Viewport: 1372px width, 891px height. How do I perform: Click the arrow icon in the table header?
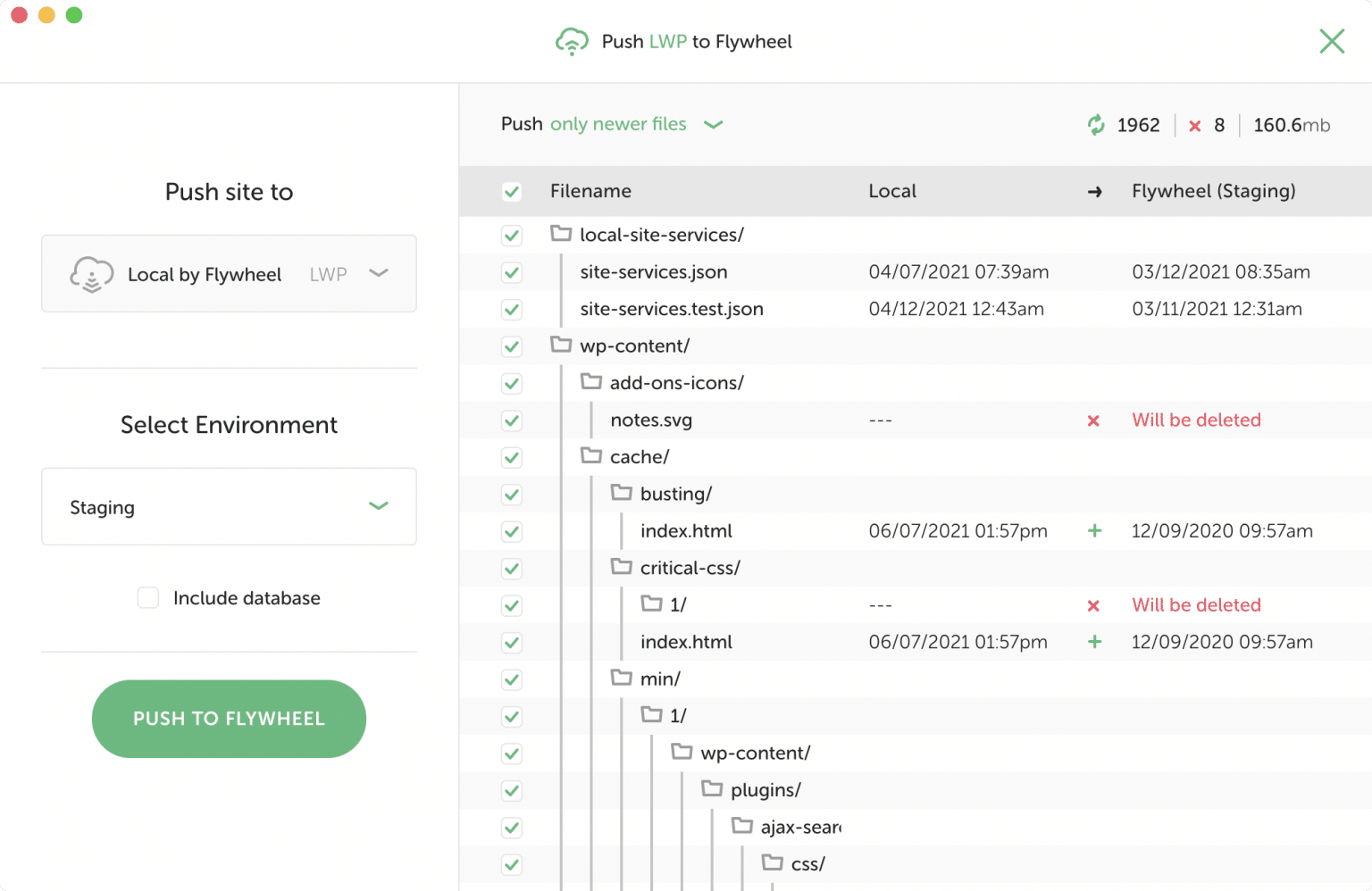pyautogui.click(x=1094, y=192)
